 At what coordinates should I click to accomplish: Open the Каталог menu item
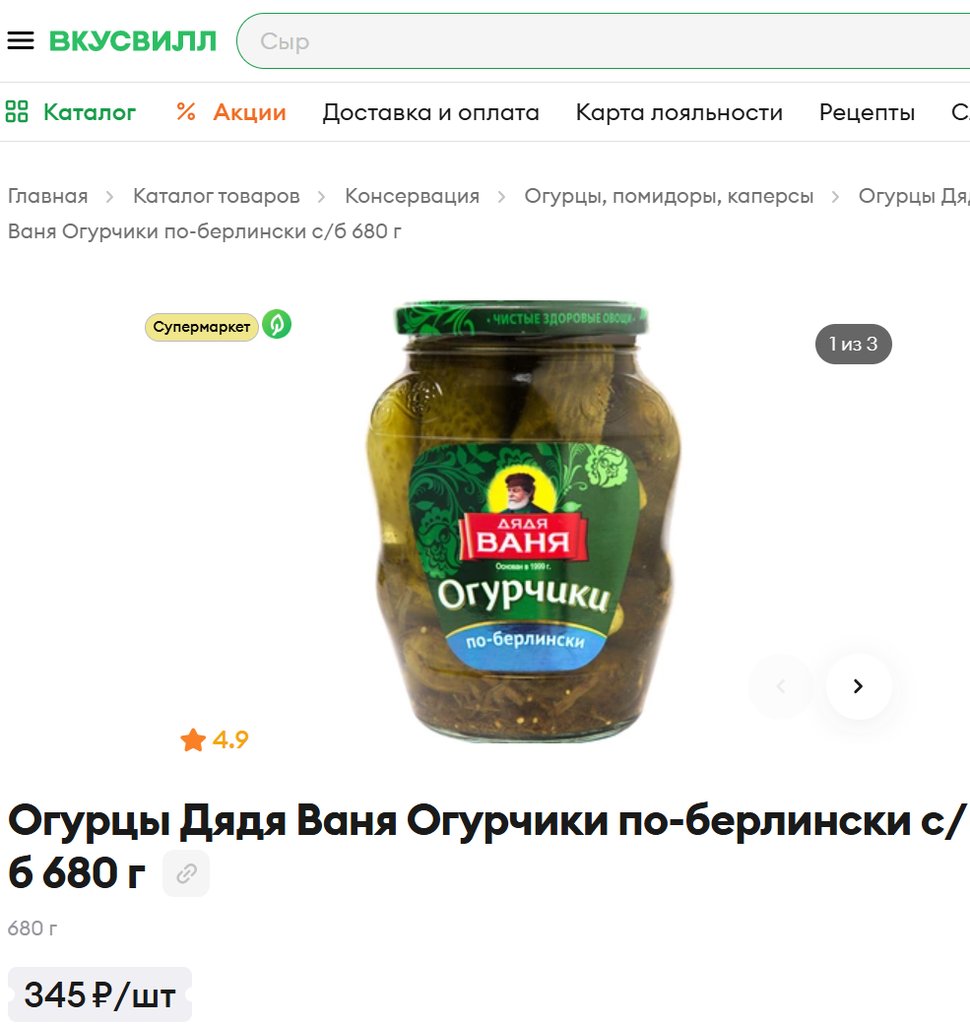[x=89, y=112]
